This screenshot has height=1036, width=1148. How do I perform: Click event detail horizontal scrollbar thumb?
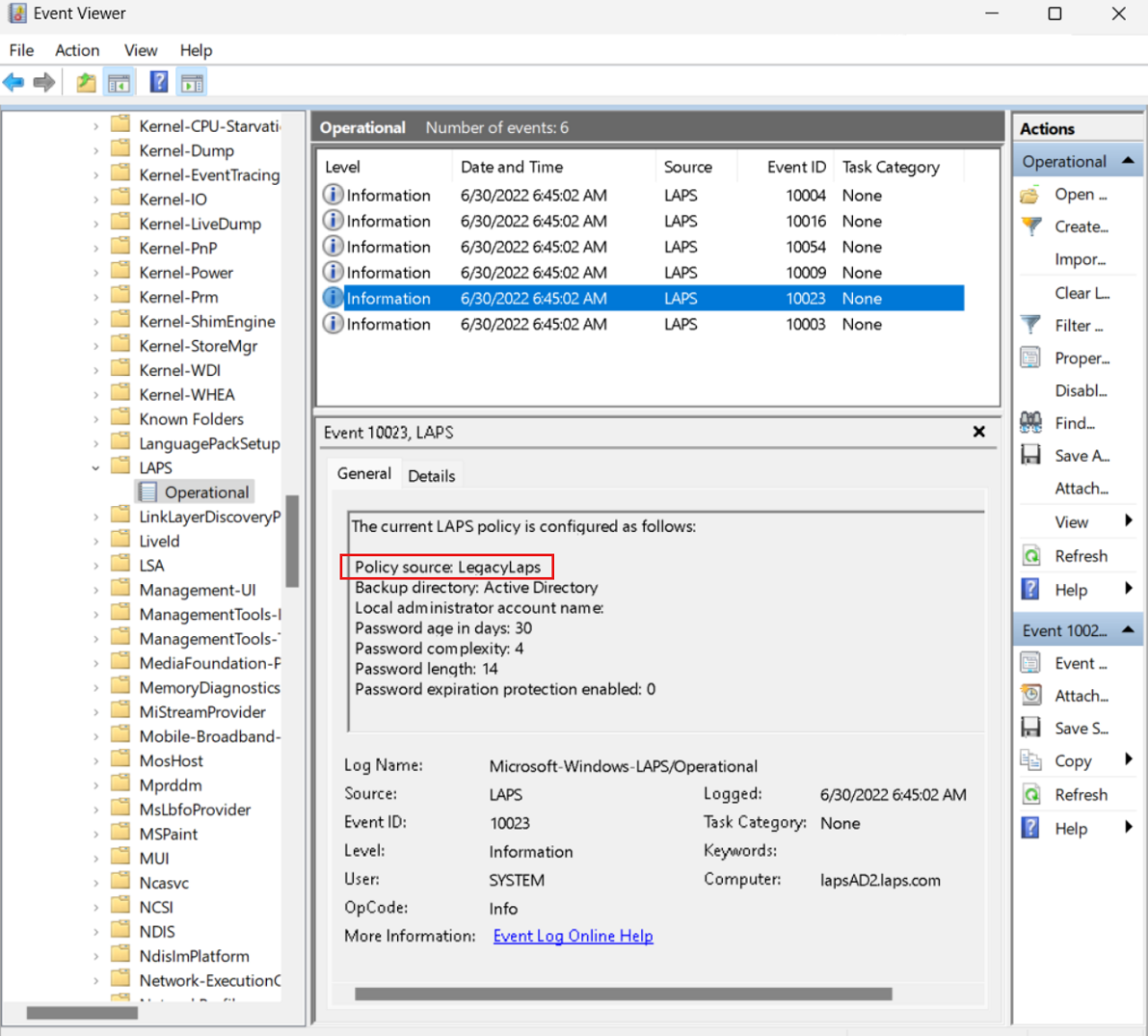point(623,995)
